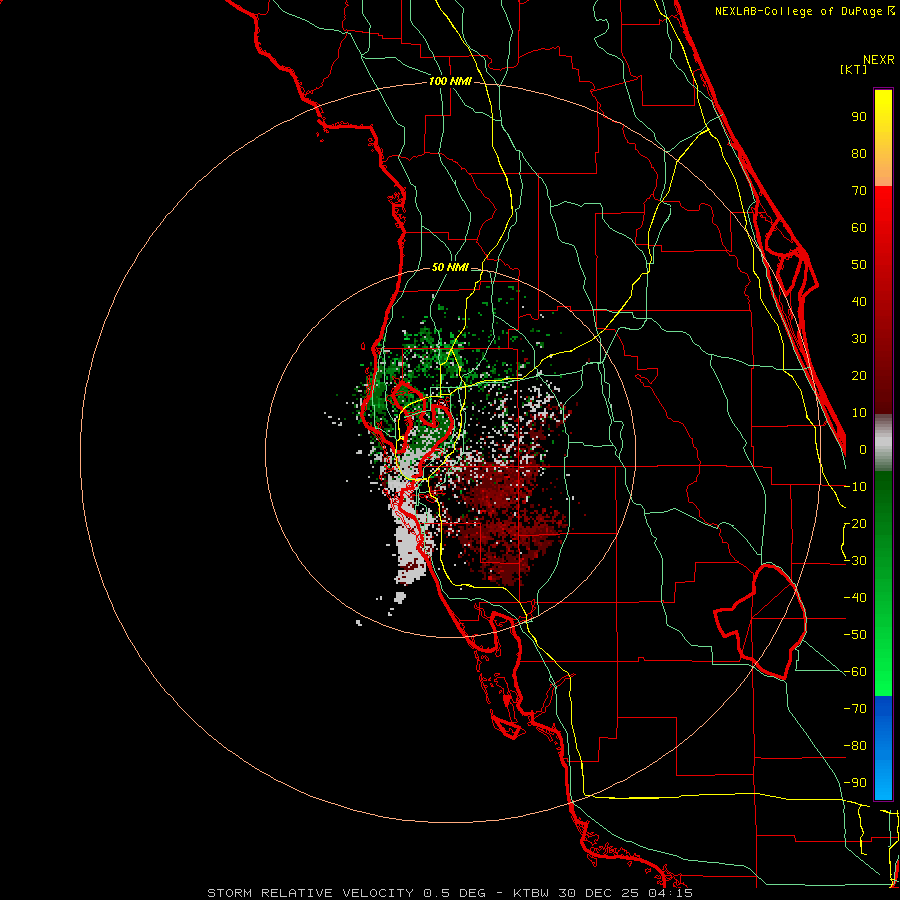Viewport: 900px width, 900px height.
Task: Click the Storm Relative Velocity caption at bottom
Action: [x=450, y=893]
